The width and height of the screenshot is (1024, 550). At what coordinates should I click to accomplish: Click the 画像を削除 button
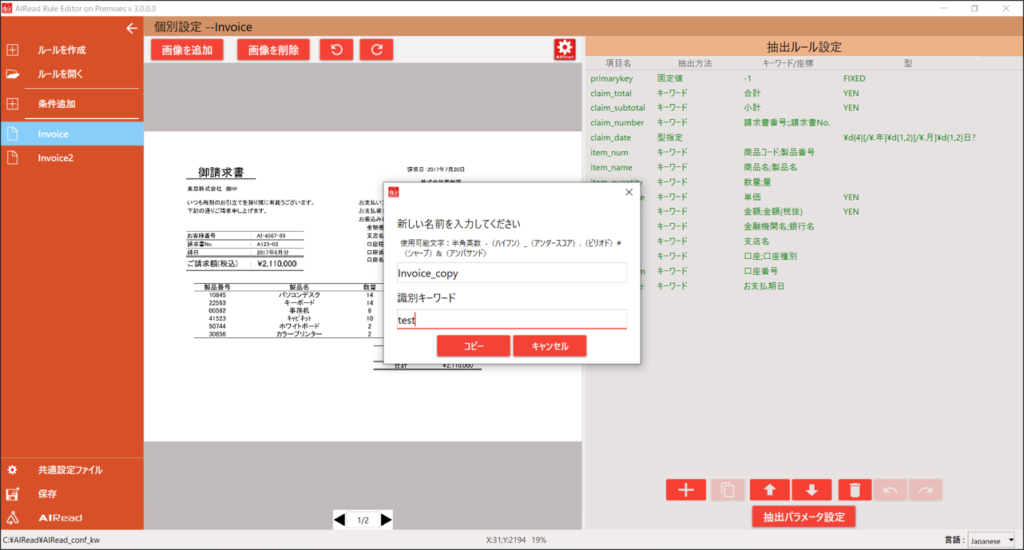273,50
